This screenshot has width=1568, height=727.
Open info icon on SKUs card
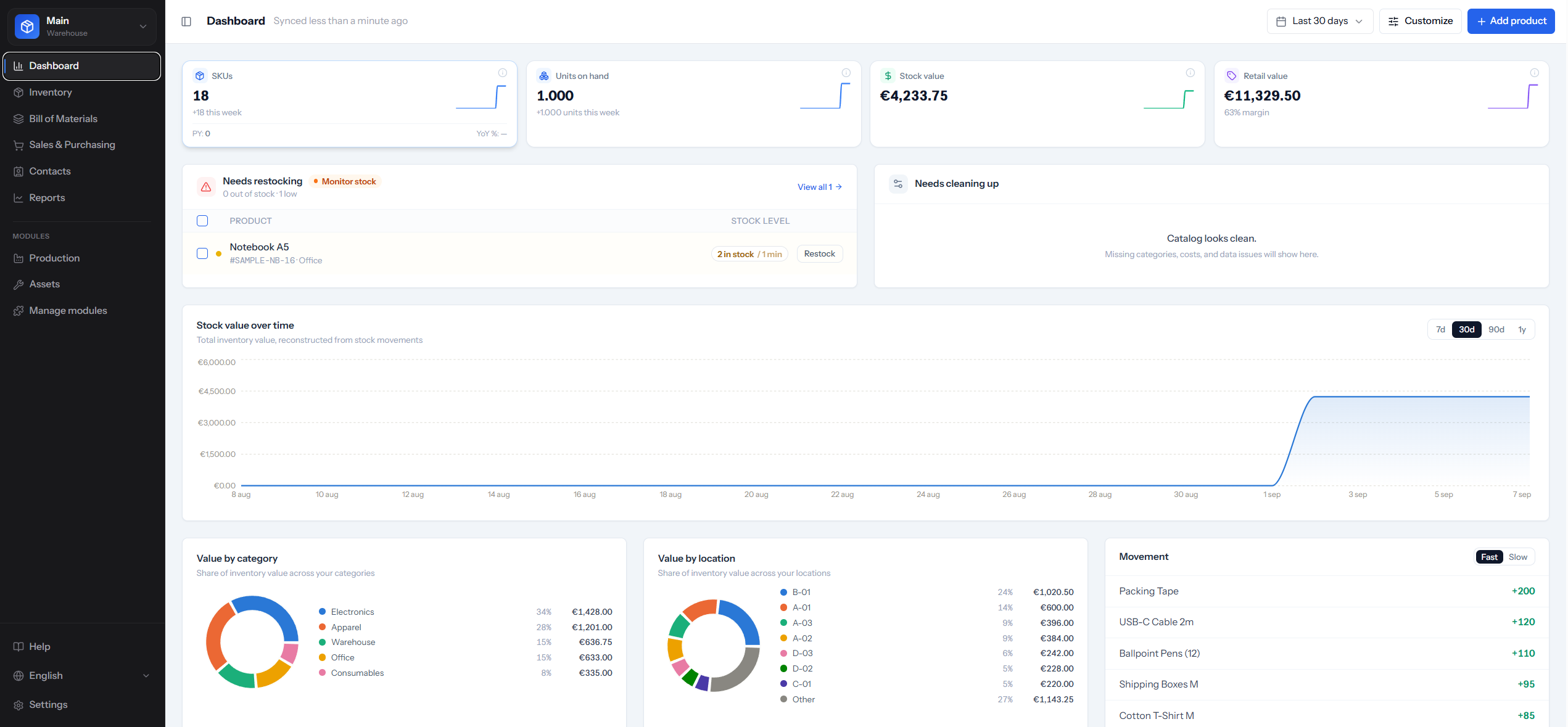(x=503, y=73)
